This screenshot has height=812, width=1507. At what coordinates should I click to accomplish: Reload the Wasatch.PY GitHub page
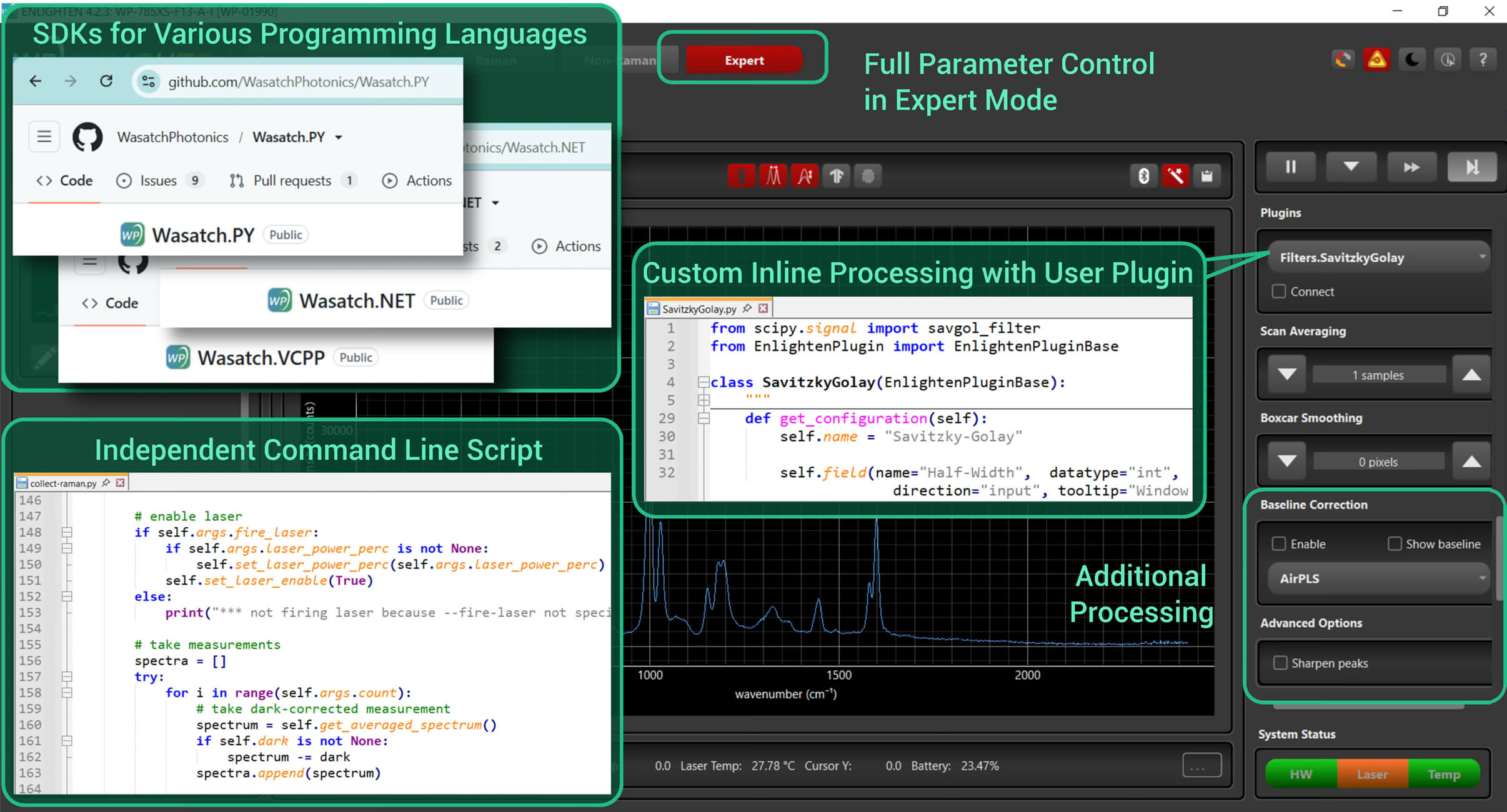(x=106, y=81)
